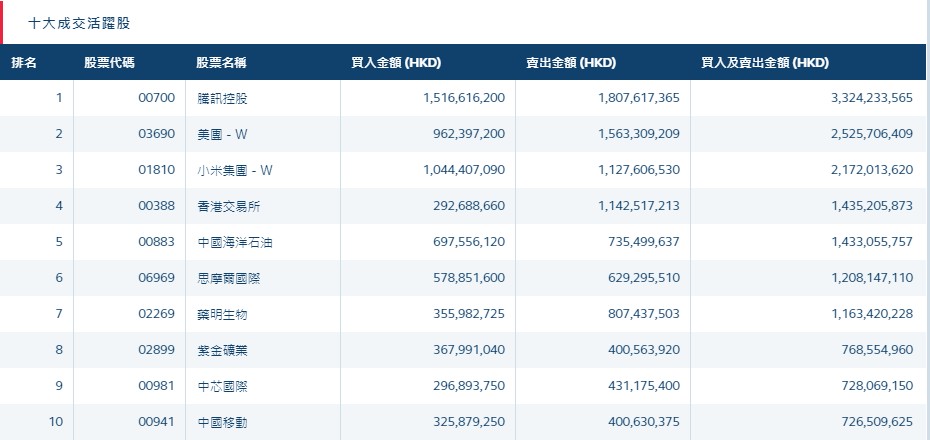Select stock name 美團 - W
This screenshot has width=930, height=440.
222,135
